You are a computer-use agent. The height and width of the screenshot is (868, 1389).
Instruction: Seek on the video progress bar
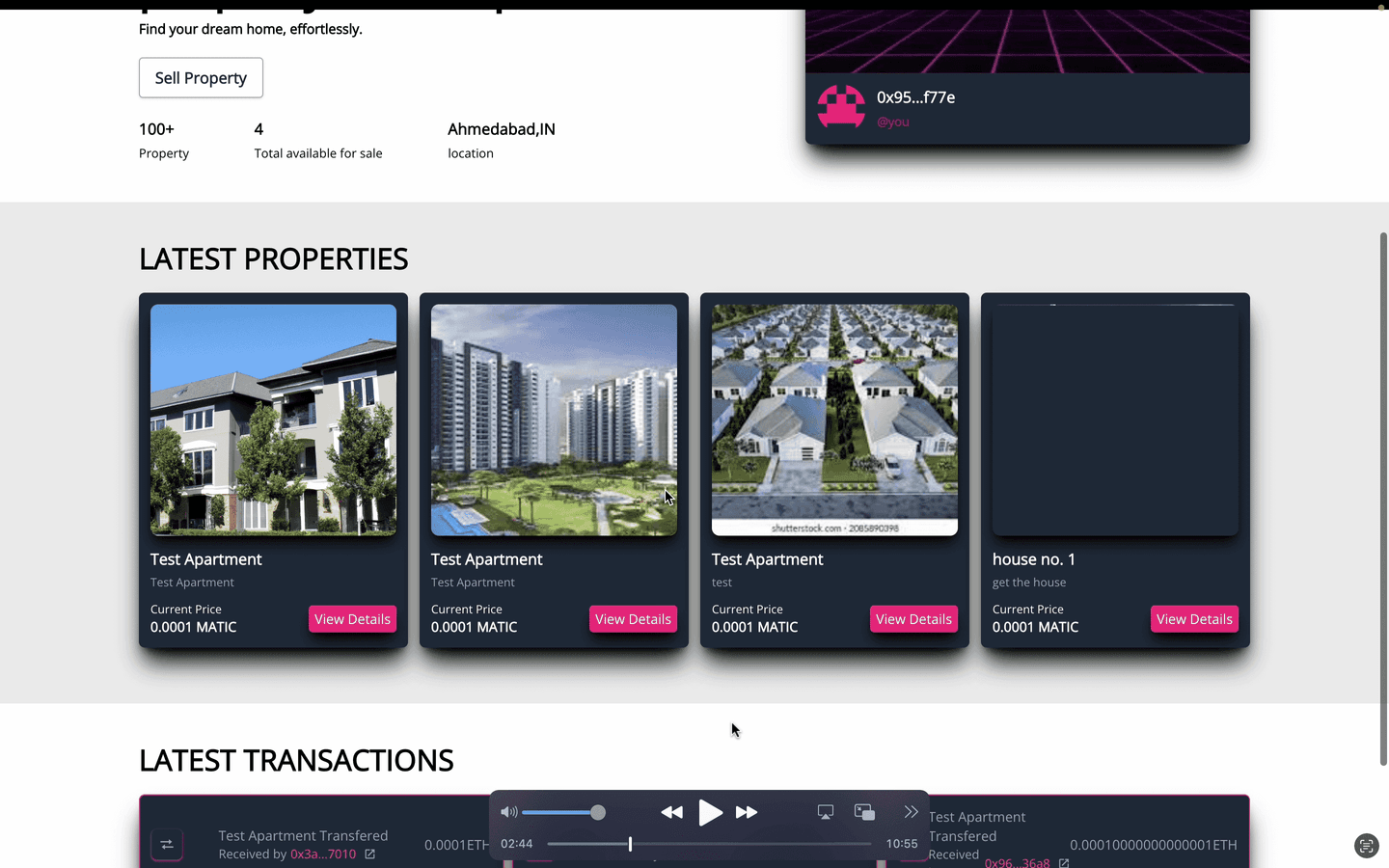(709, 844)
